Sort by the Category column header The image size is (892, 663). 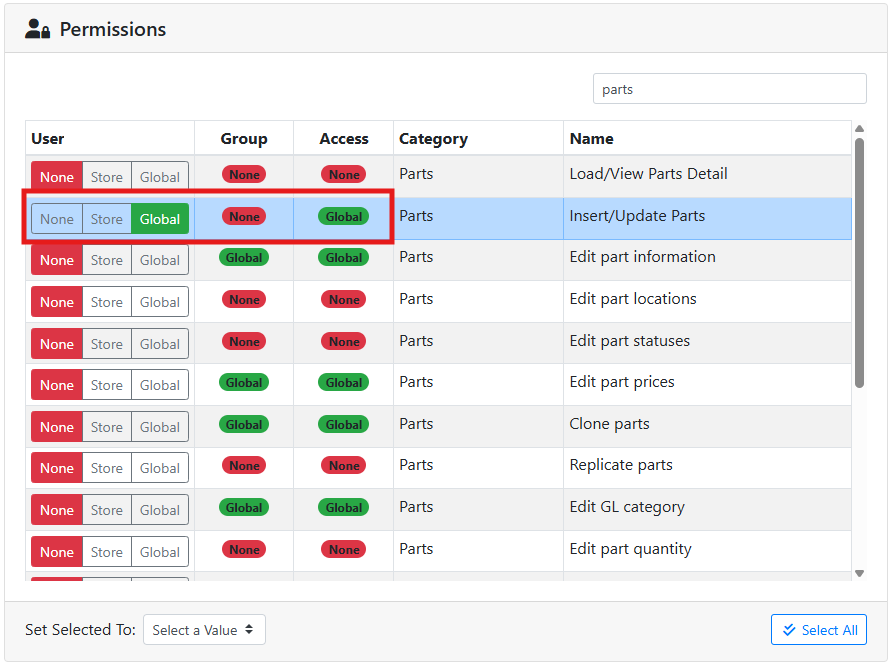433,139
